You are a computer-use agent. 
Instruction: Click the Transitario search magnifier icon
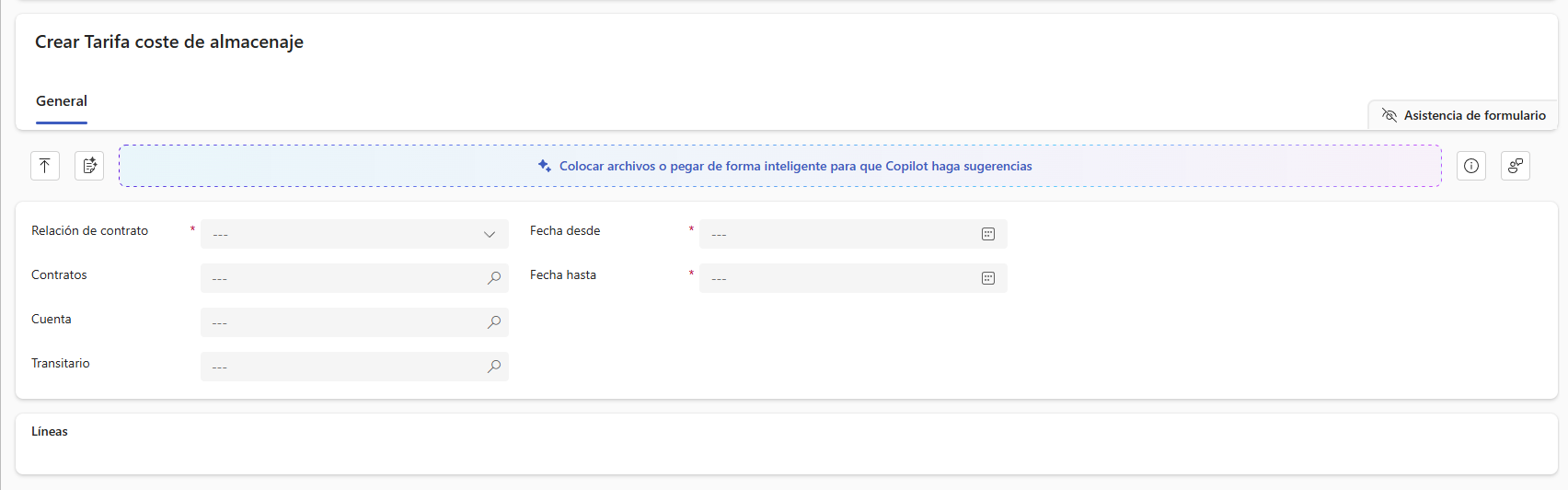pyautogui.click(x=494, y=367)
